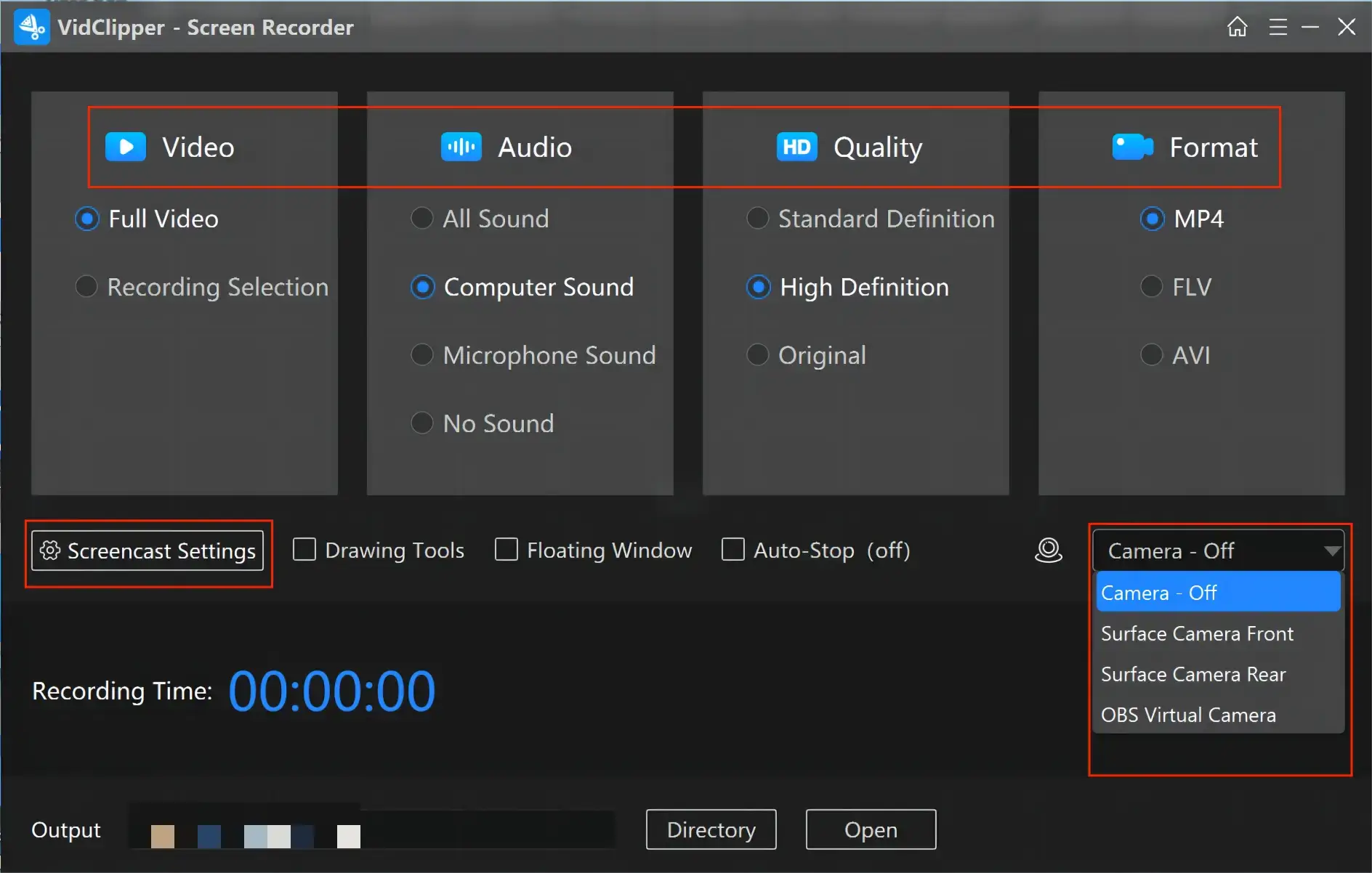Enable the Drawing Tools checkbox
This screenshot has width=1372, height=873.
(x=304, y=549)
